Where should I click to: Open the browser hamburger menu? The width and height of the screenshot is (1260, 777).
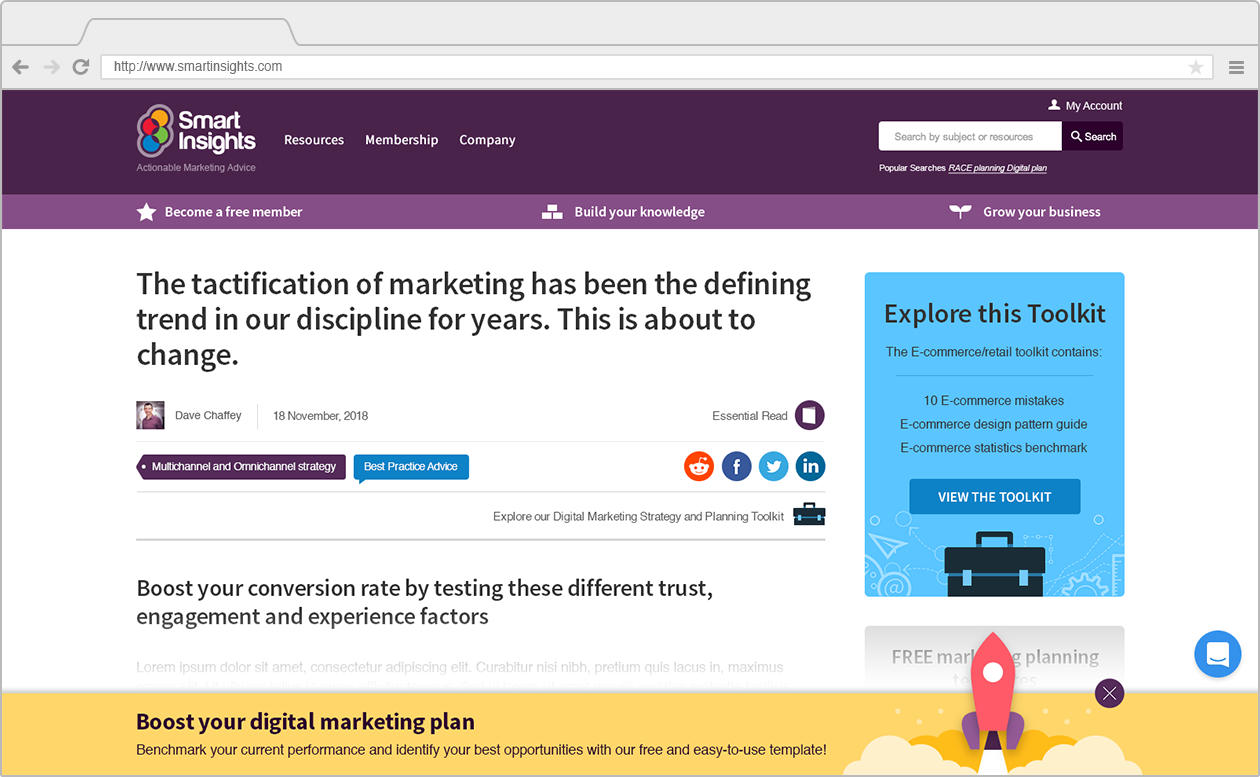(1236, 67)
